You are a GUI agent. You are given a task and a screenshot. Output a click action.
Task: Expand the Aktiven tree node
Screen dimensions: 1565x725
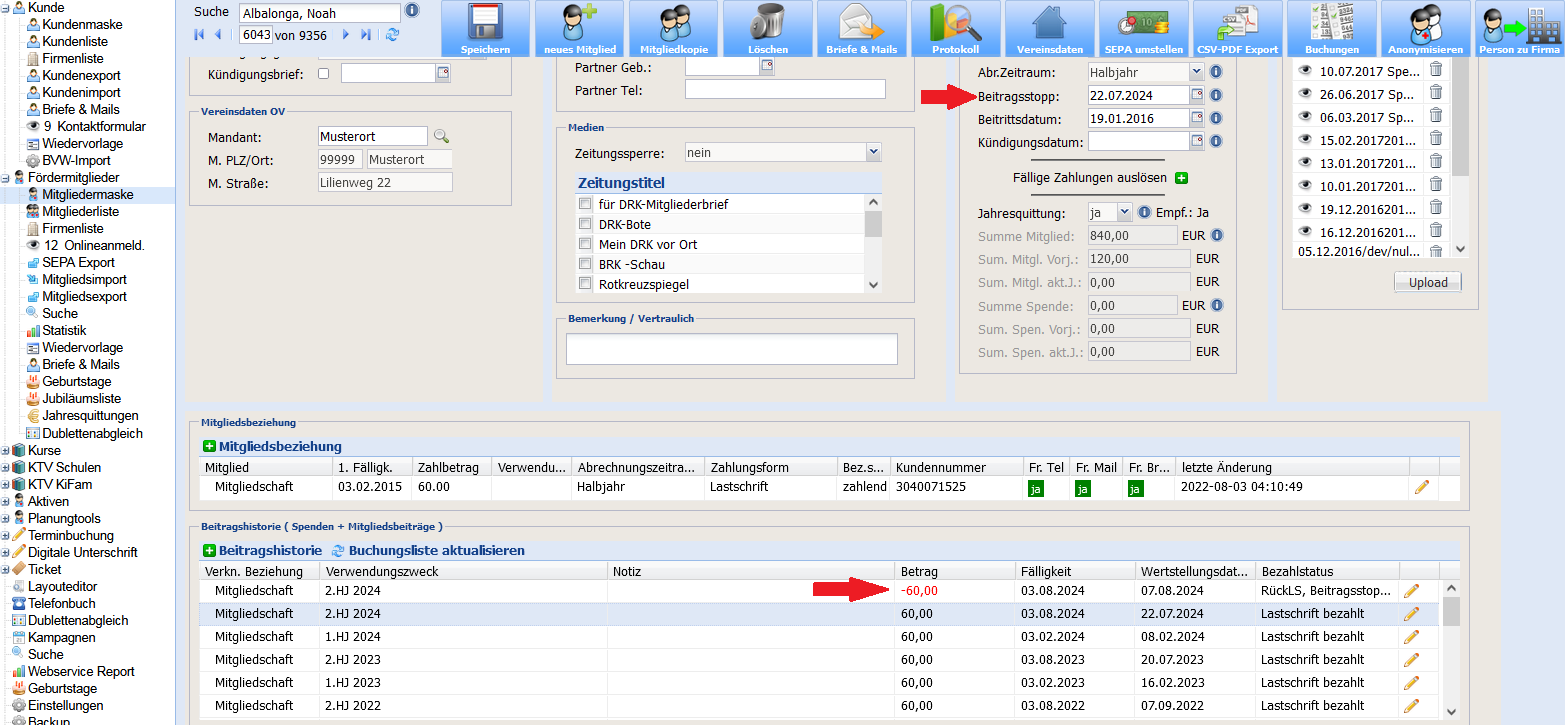(x=6, y=501)
